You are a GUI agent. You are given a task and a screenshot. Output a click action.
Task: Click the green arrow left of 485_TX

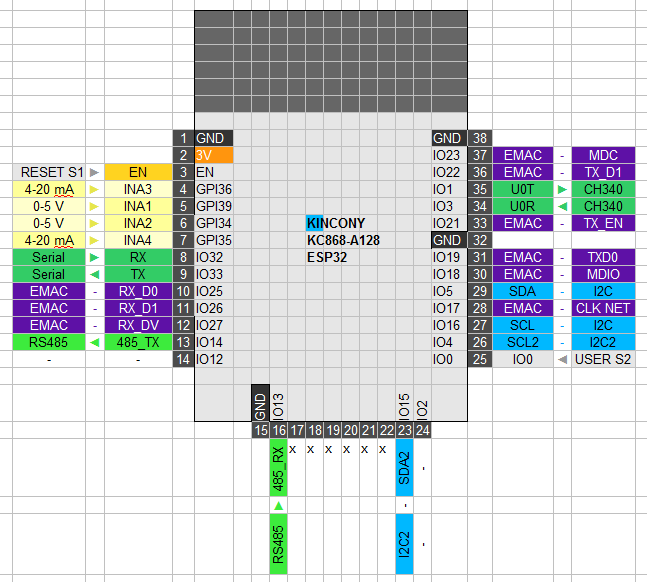coord(94,342)
